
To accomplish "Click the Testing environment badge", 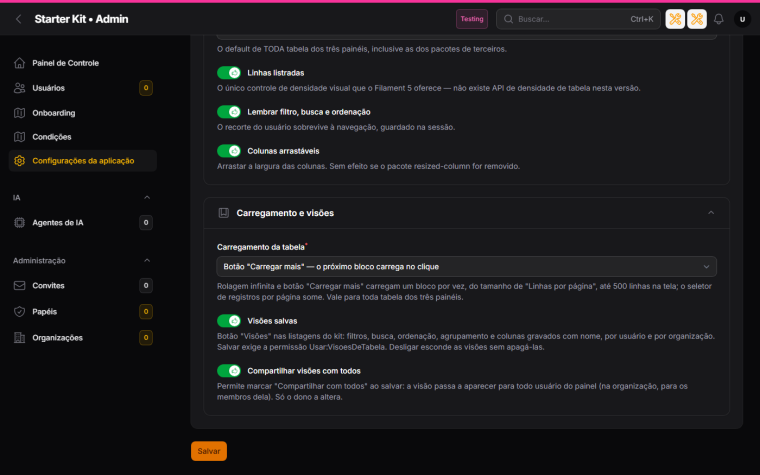I will click(472, 19).
